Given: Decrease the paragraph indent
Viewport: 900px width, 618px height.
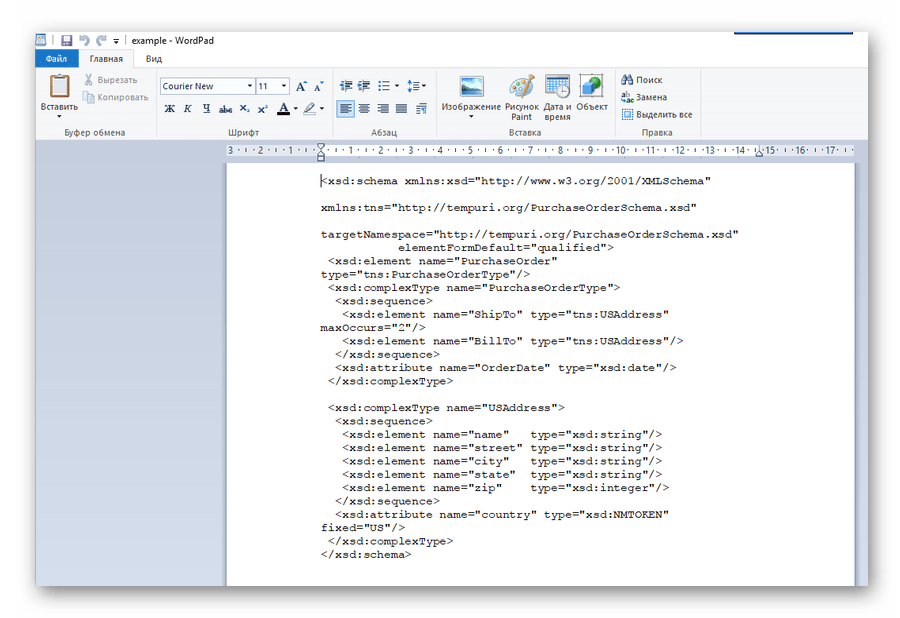Looking at the screenshot, I should [346, 87].
